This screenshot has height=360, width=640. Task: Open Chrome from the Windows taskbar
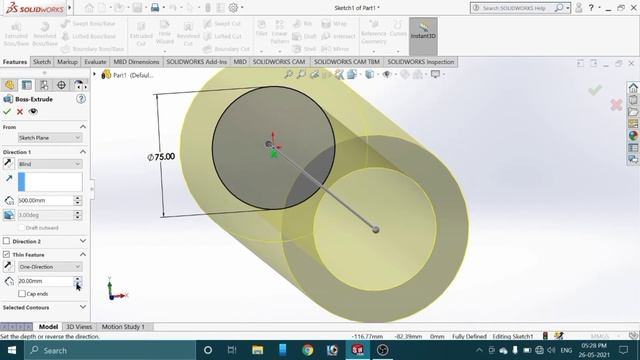(308, 350)
